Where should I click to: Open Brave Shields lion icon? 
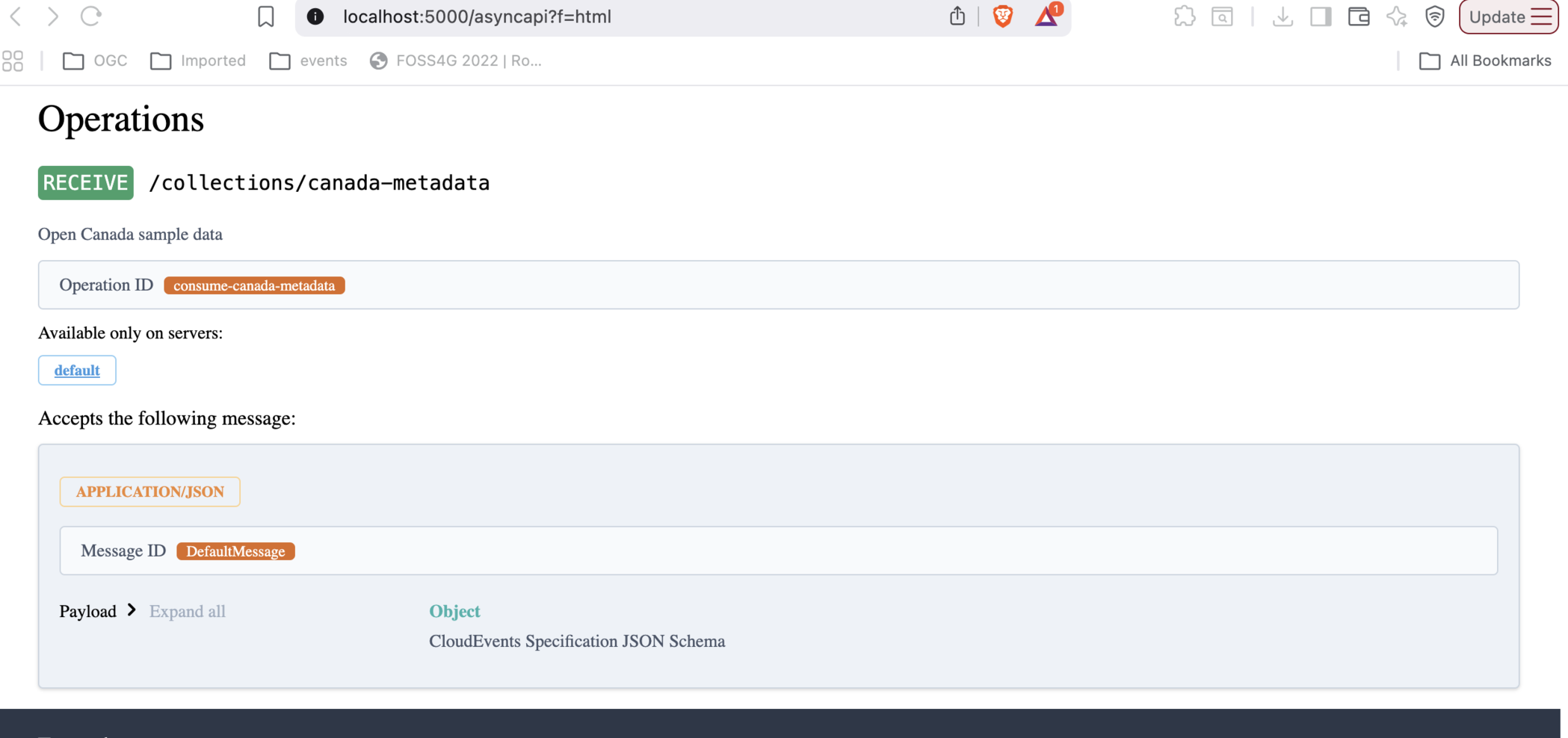pyautogui.click(x=1002, y=16)
